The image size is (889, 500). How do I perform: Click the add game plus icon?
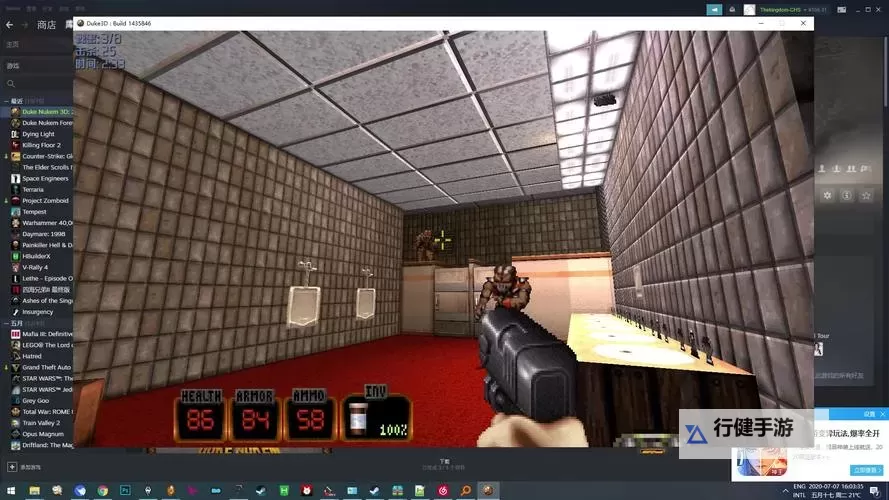tap(12, 467)
